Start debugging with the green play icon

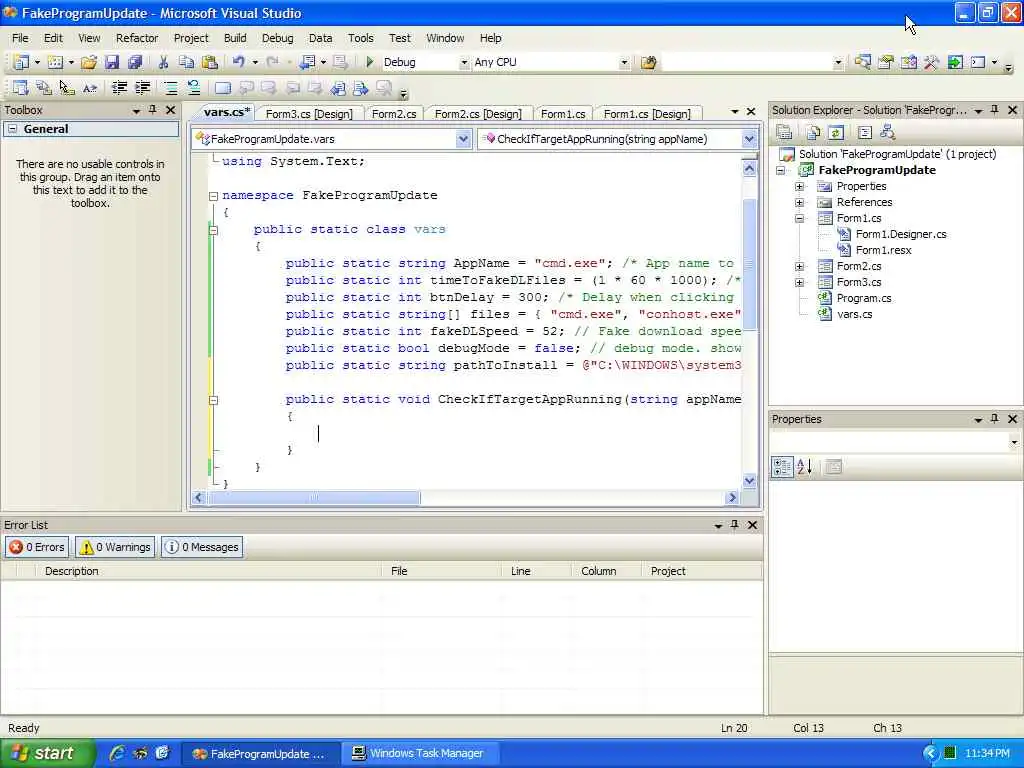click(x=370, y=62)
